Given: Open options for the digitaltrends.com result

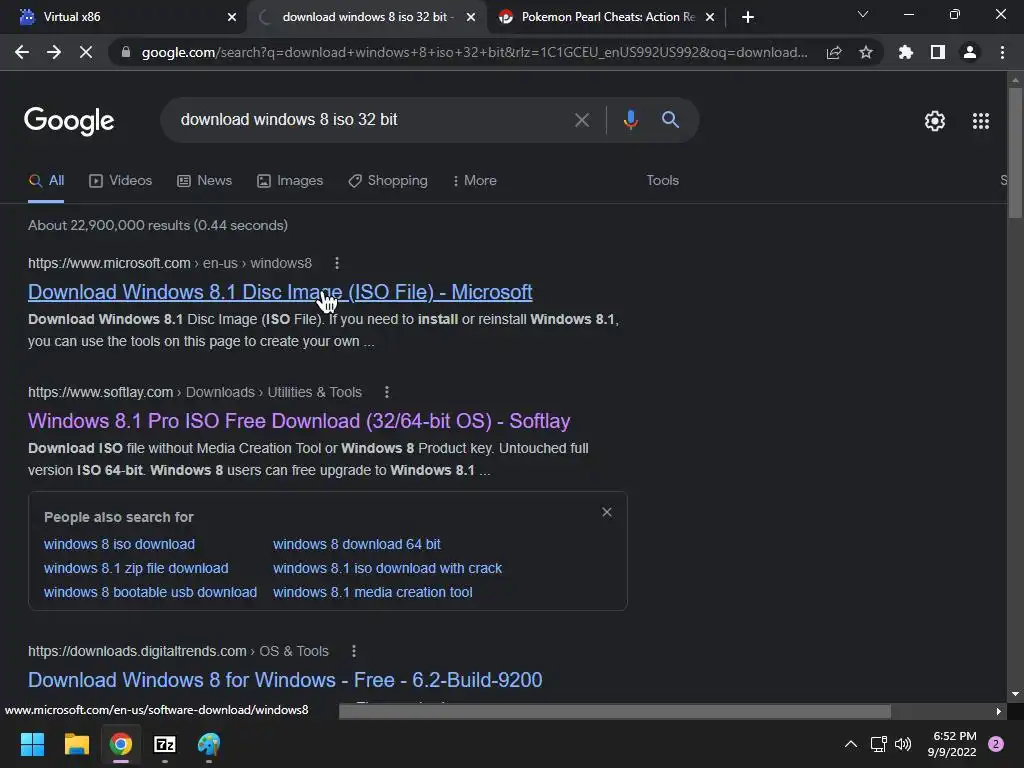Looking at the screenshot, I should pos(353,651).
